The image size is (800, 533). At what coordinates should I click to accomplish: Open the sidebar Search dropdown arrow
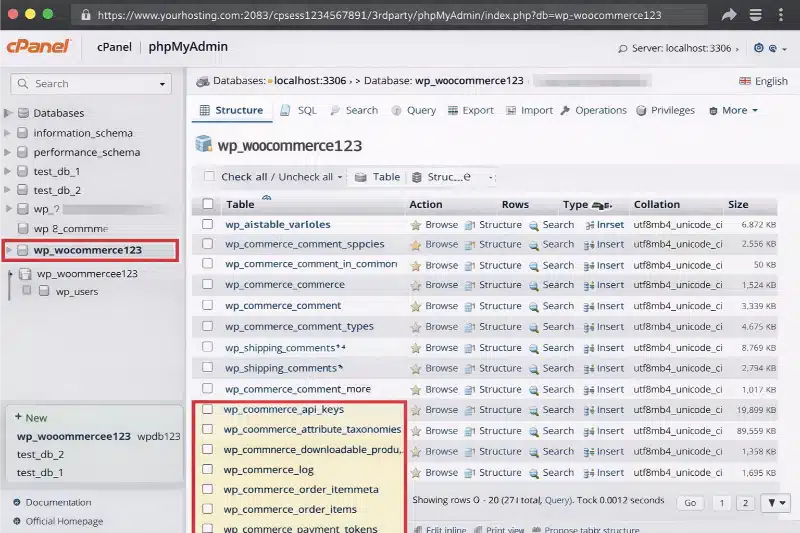[162, 84]
